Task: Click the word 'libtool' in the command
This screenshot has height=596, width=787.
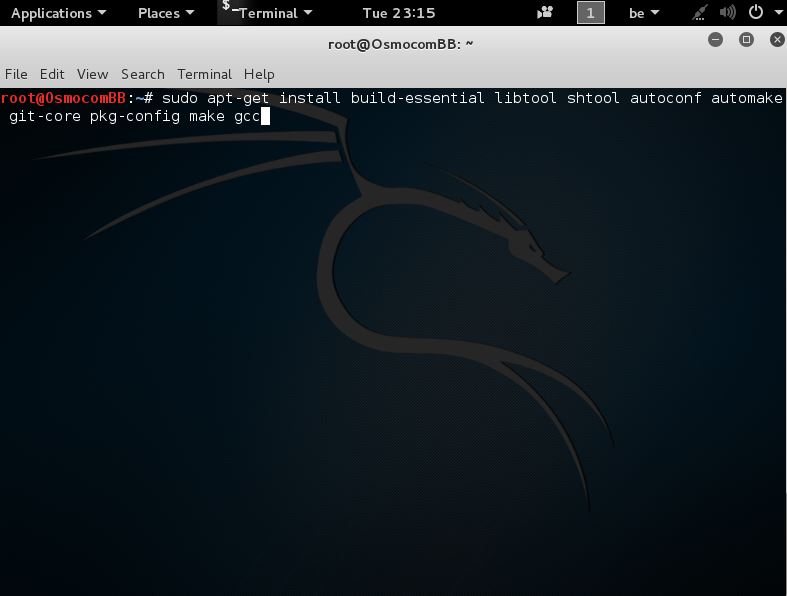Action: coord(526,98)
